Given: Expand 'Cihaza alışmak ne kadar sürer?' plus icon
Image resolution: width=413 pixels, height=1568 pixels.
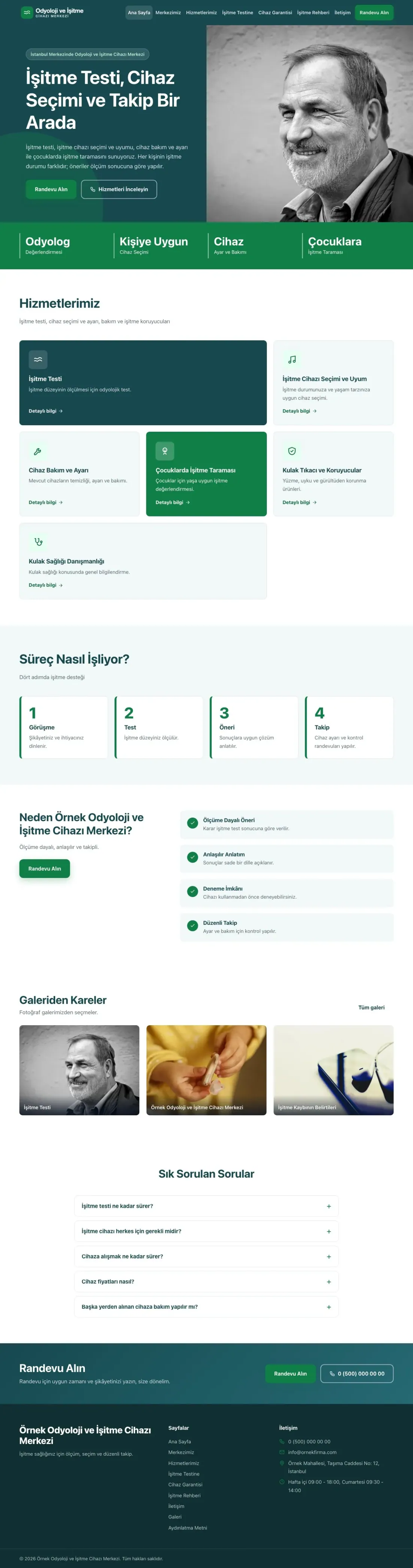Looking at the screenshot, I should (x=329, y=1256).
